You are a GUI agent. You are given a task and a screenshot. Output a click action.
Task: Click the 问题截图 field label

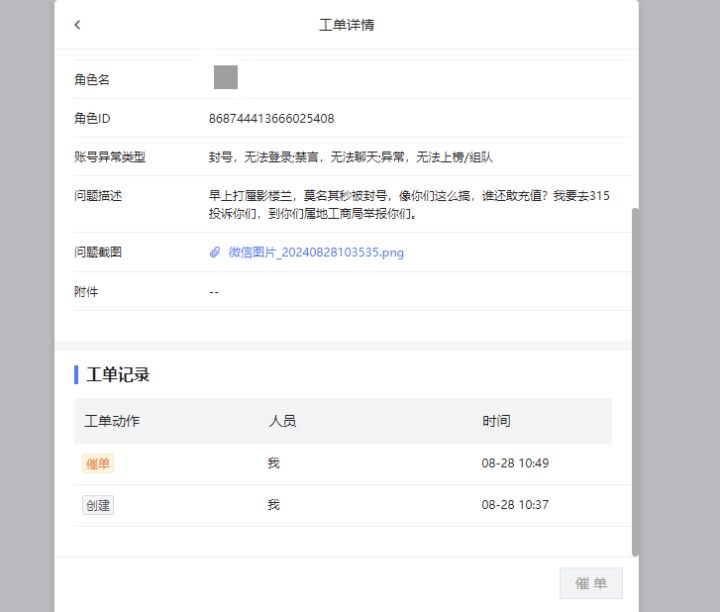[x=98, y=252]
